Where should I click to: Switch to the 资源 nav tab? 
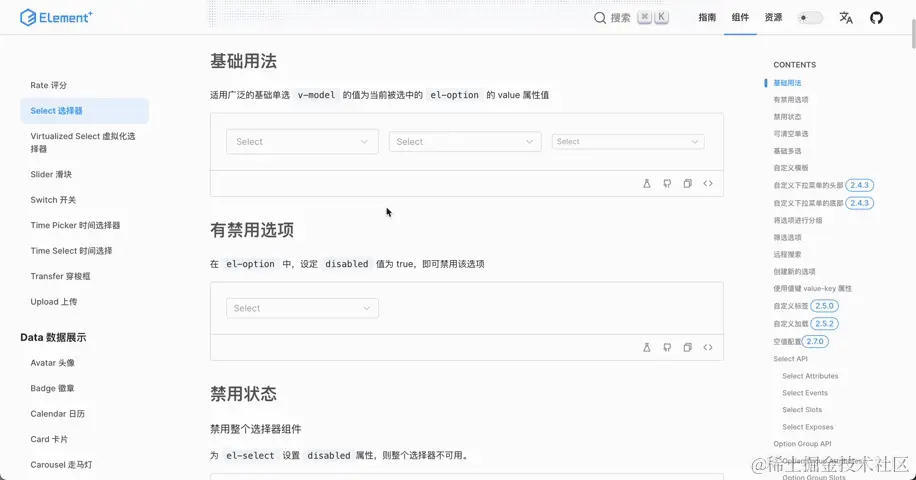773,18
